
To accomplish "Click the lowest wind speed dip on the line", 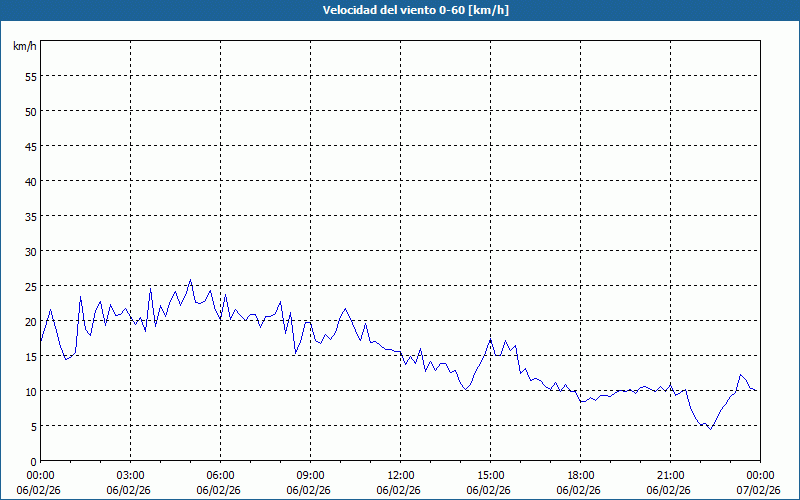I will [711, 429].
